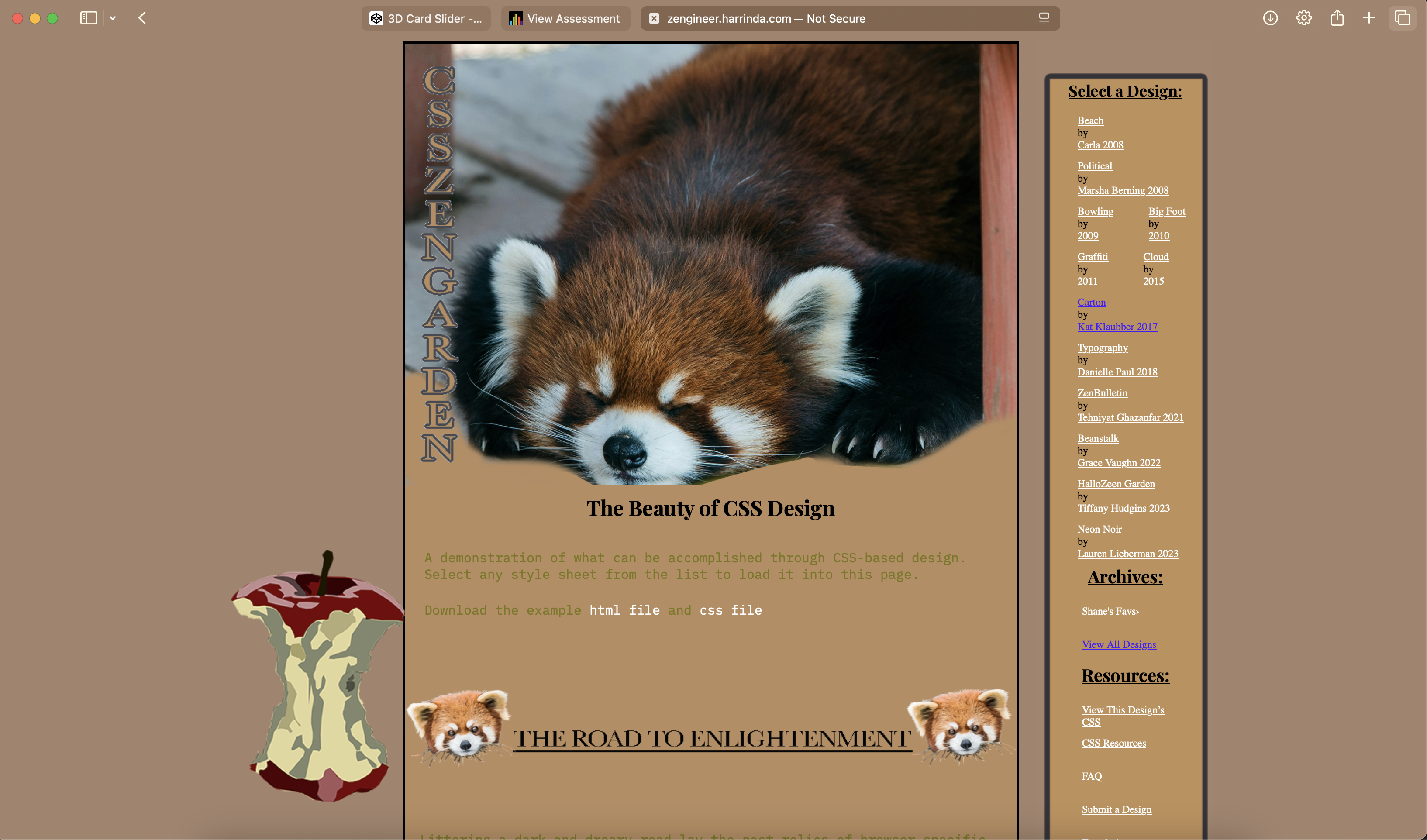
Task: Click The Beauty of CSS Design heading
Action: pyautogui.click(x=710, y=508)
